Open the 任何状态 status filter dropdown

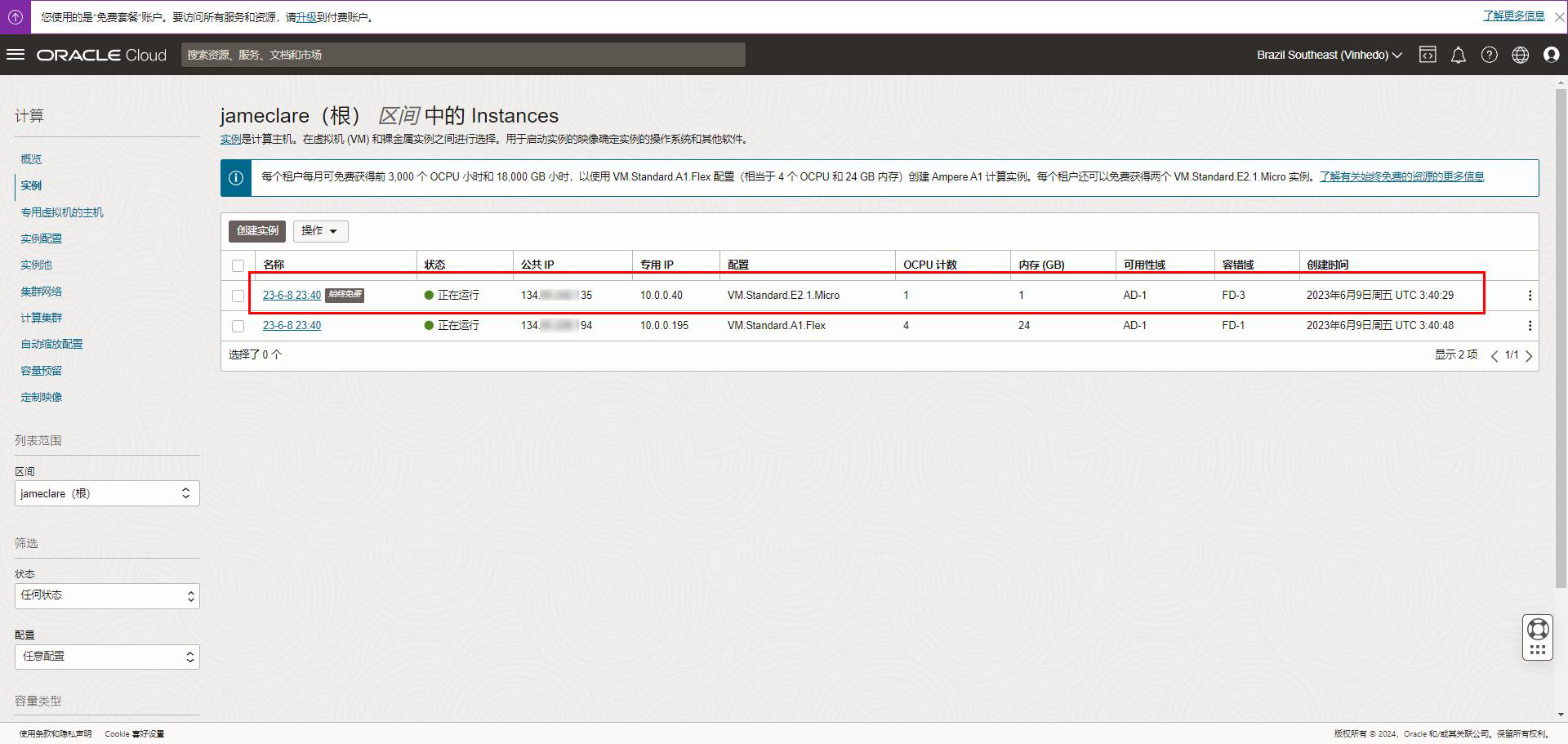pyautogui.click(x=107, y=595)
